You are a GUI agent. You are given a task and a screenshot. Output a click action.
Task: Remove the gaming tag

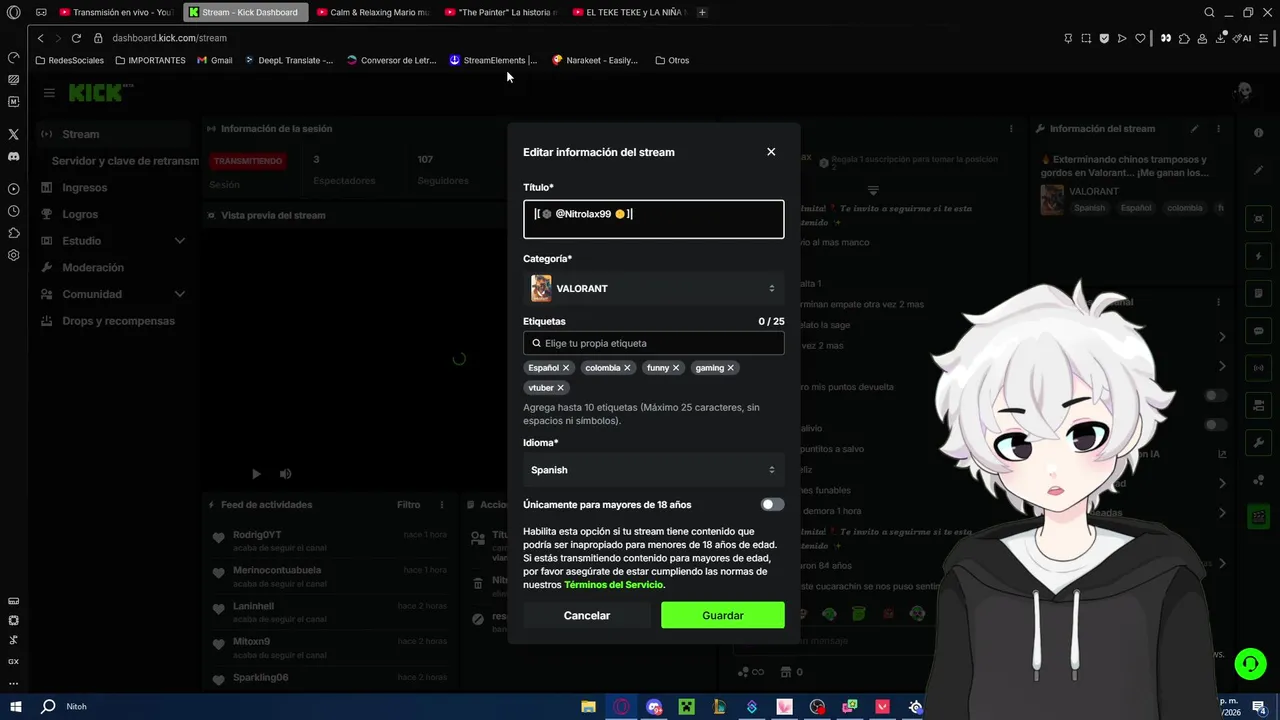(x=731, y=368)
